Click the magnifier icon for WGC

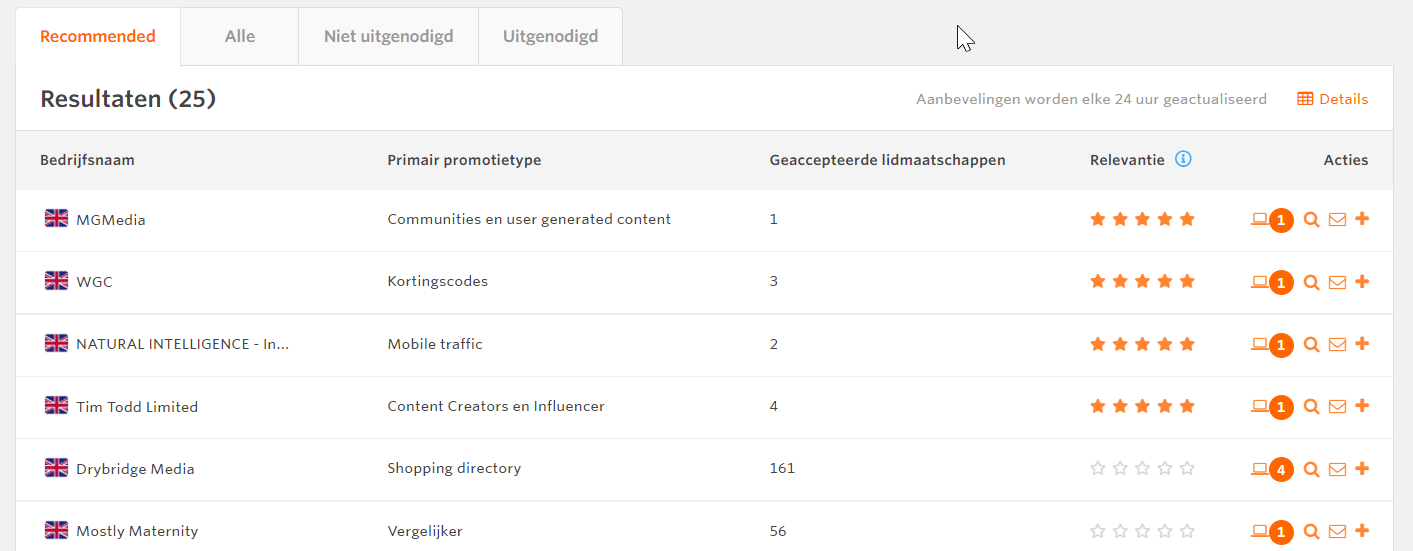1312,282
